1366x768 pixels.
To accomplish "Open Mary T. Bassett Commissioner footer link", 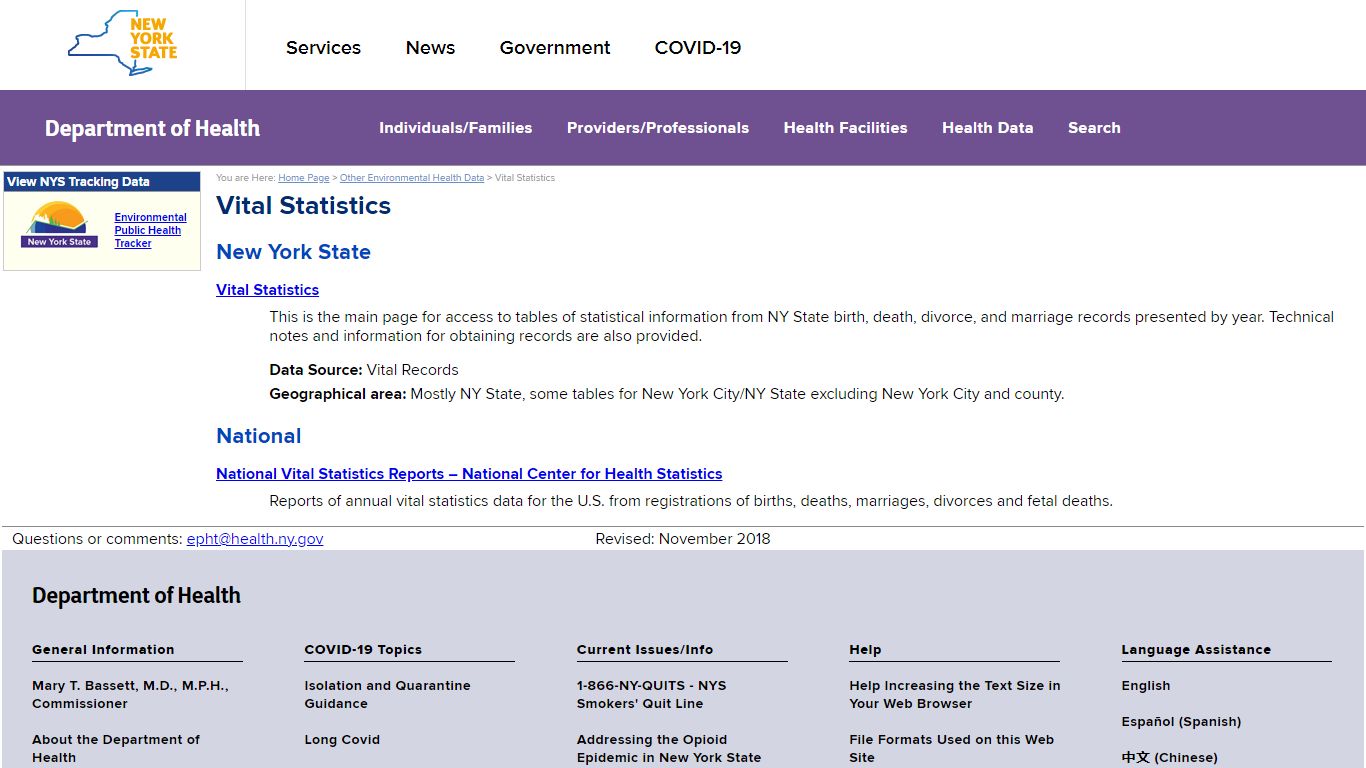I will point(130,695).
